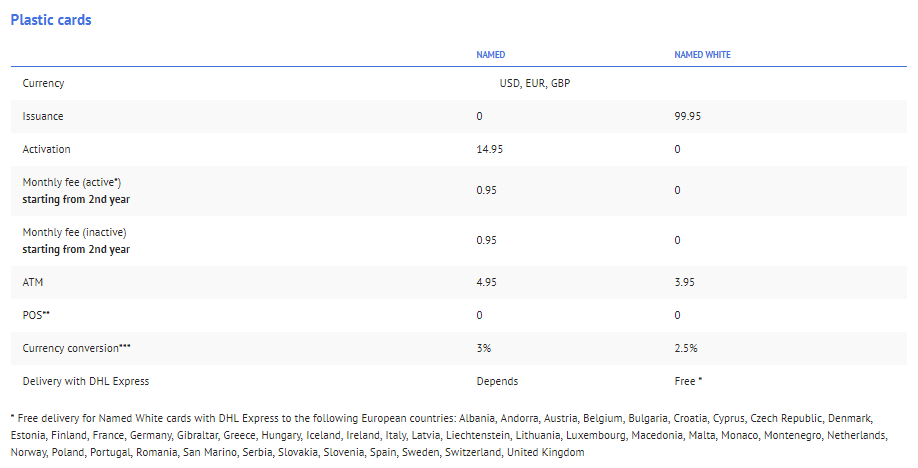Click the POS** row label
This screenshot has height=468, width=918.
(x=36, y=315)
